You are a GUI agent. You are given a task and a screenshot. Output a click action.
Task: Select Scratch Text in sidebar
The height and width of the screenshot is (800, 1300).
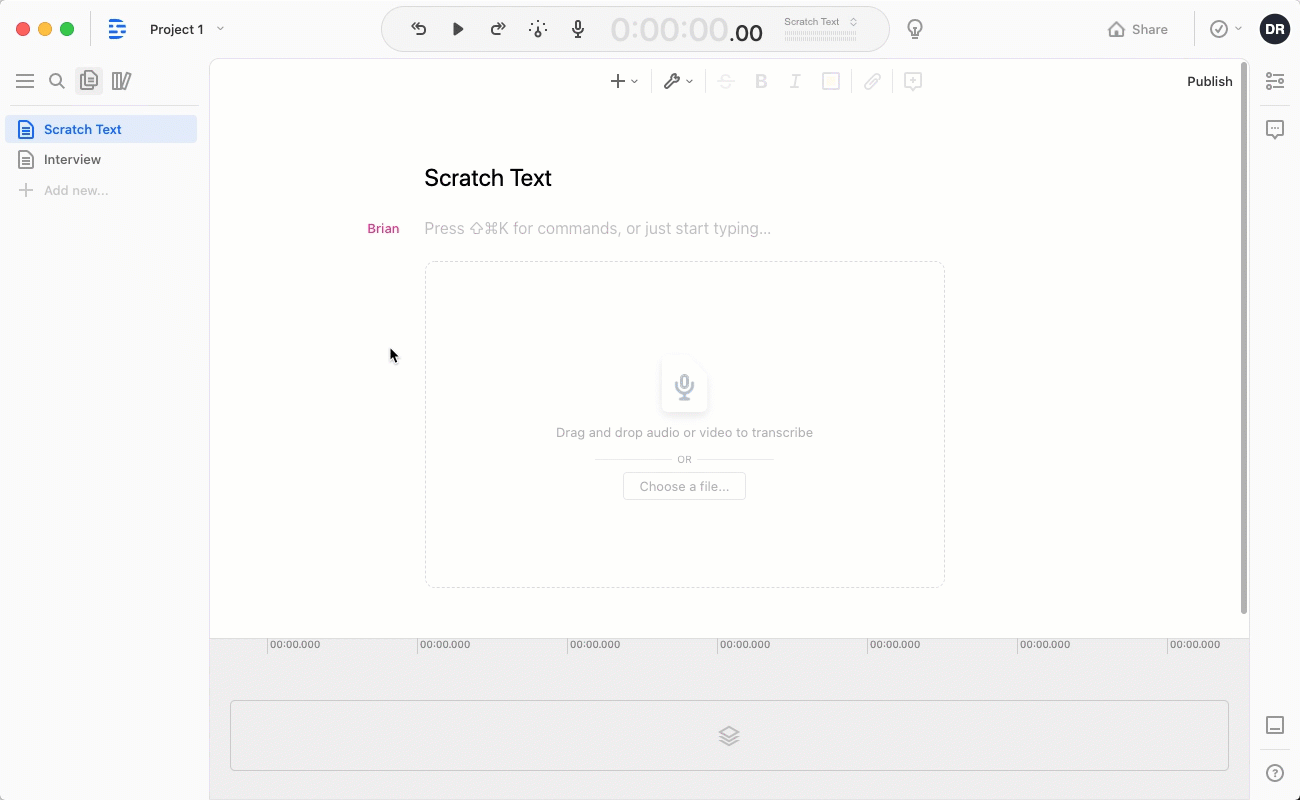[101, 129]
